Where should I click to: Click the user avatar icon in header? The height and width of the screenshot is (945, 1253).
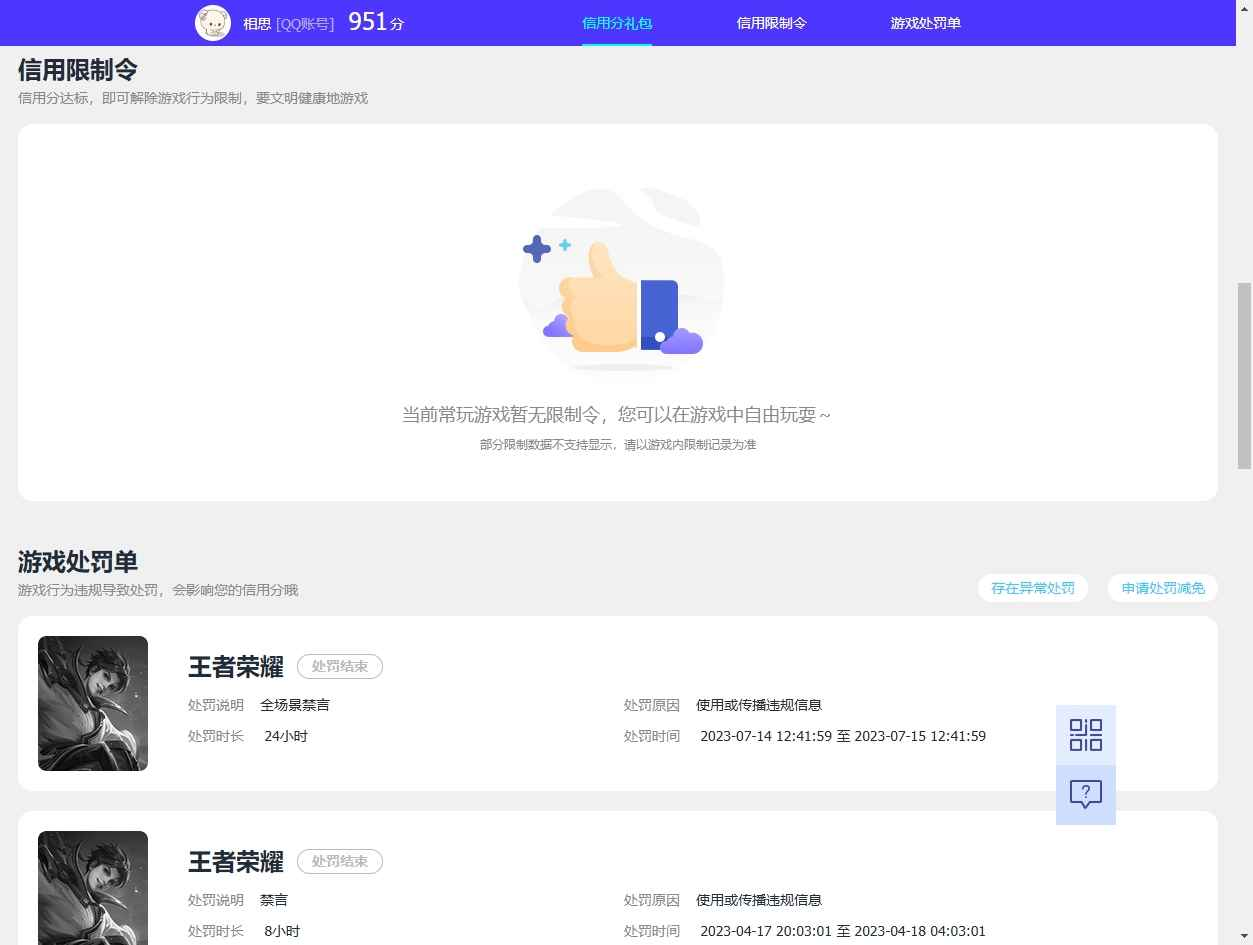213,23
